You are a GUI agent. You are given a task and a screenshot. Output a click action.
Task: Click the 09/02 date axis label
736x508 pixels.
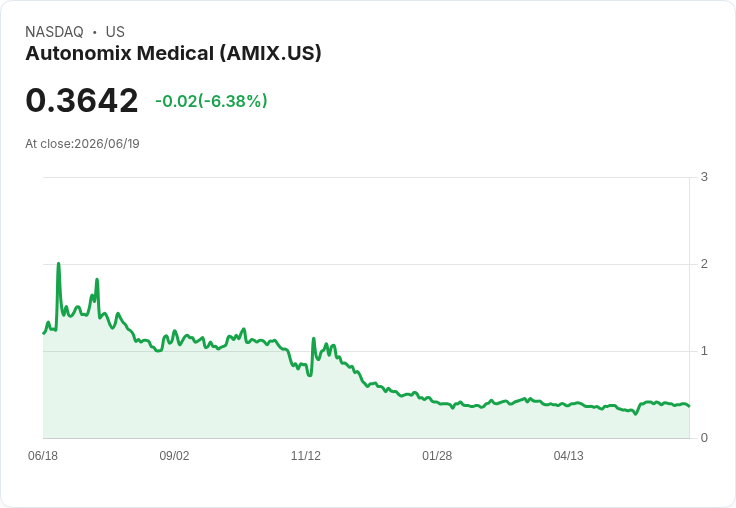click(x=174, y=455)
